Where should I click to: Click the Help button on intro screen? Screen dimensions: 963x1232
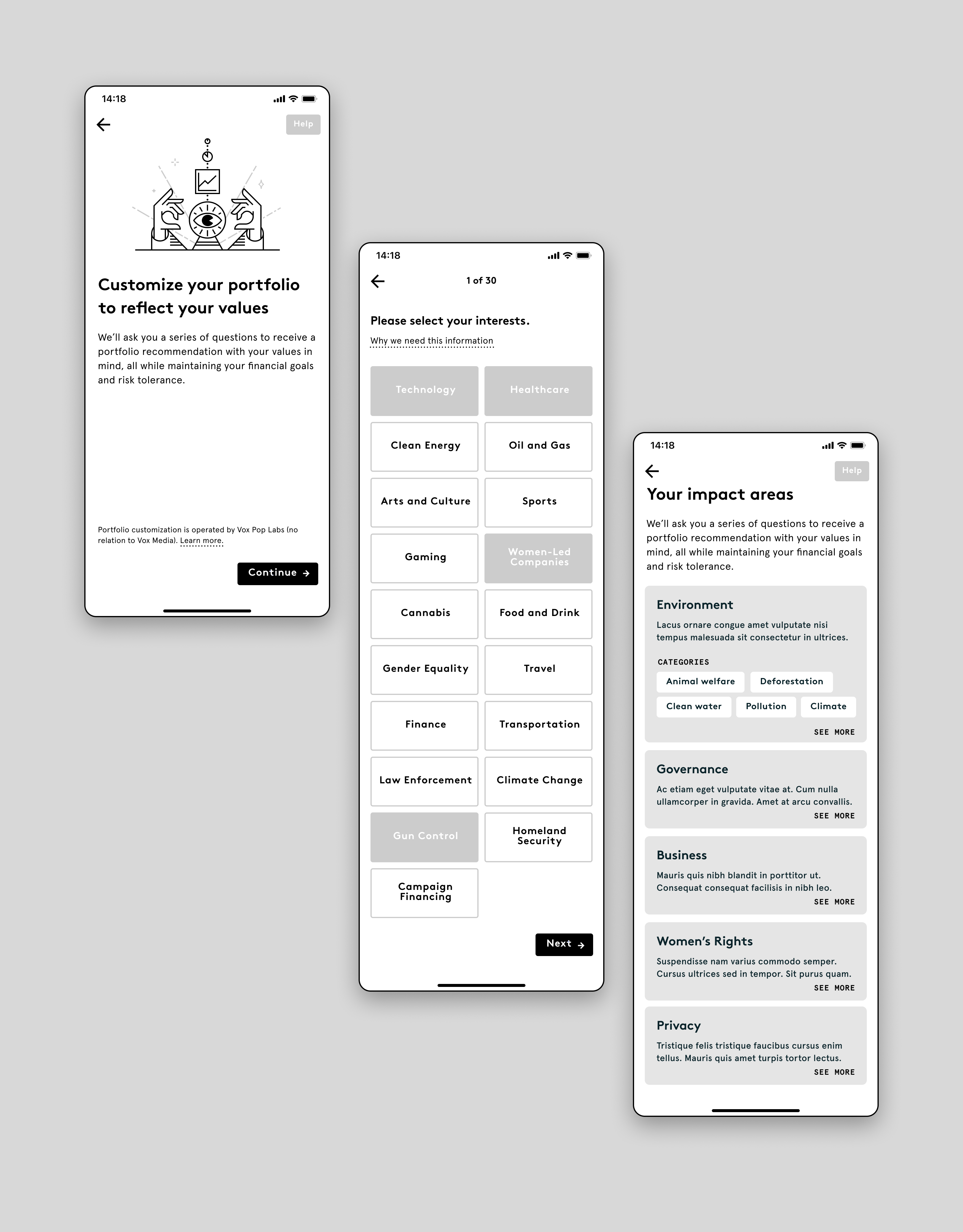click(303, 124)
